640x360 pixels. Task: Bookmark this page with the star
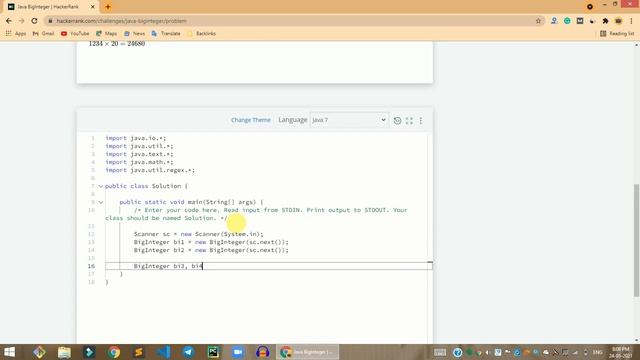pos(538,21)
